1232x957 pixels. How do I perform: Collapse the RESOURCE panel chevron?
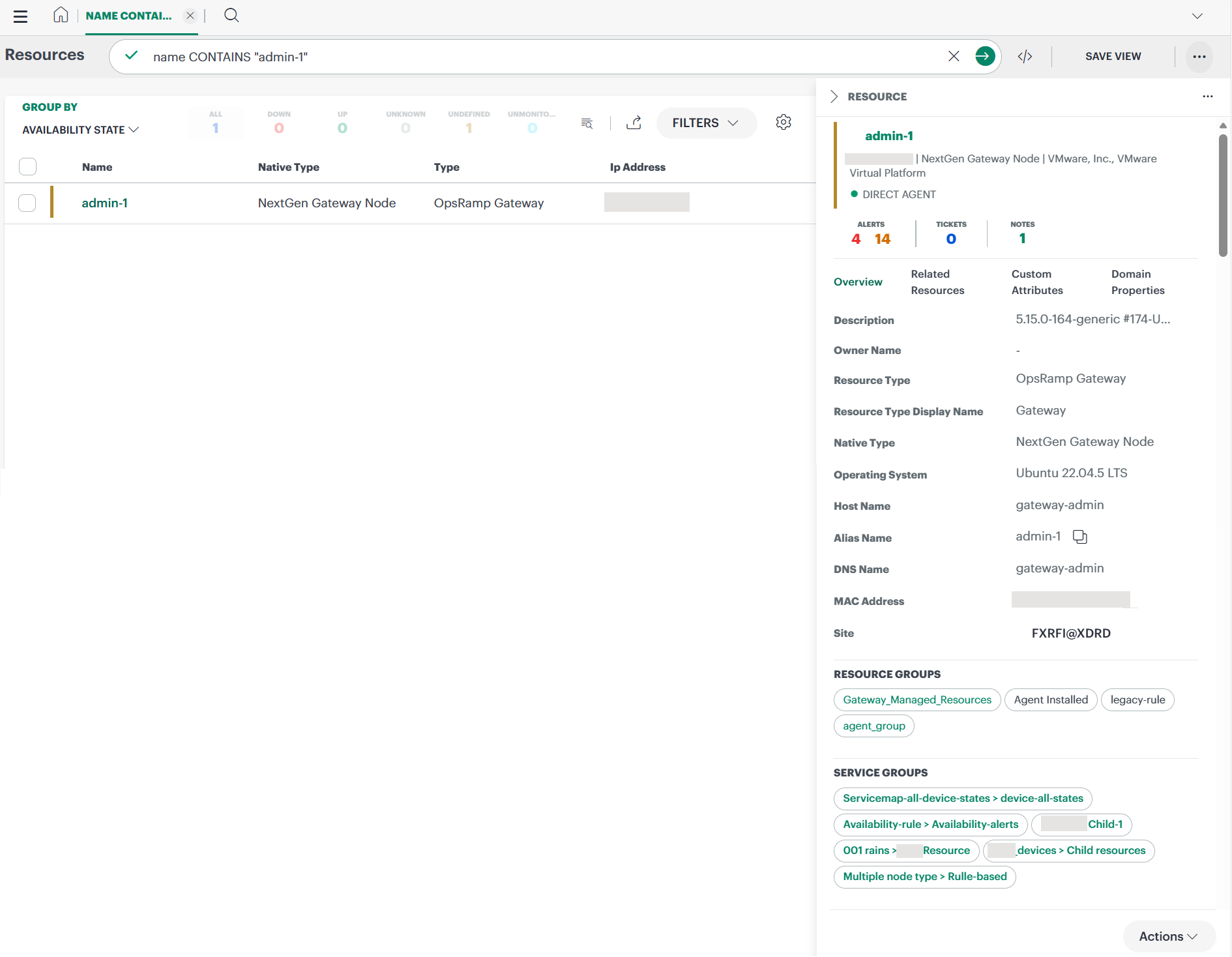834,96
